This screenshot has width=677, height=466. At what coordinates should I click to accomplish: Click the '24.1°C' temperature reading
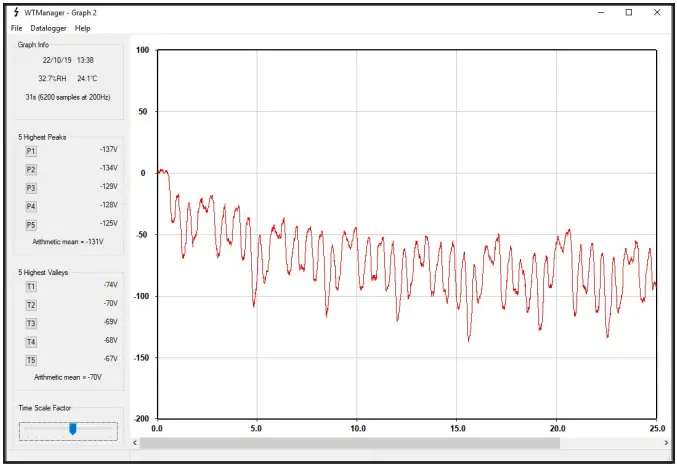click(87, 79)
